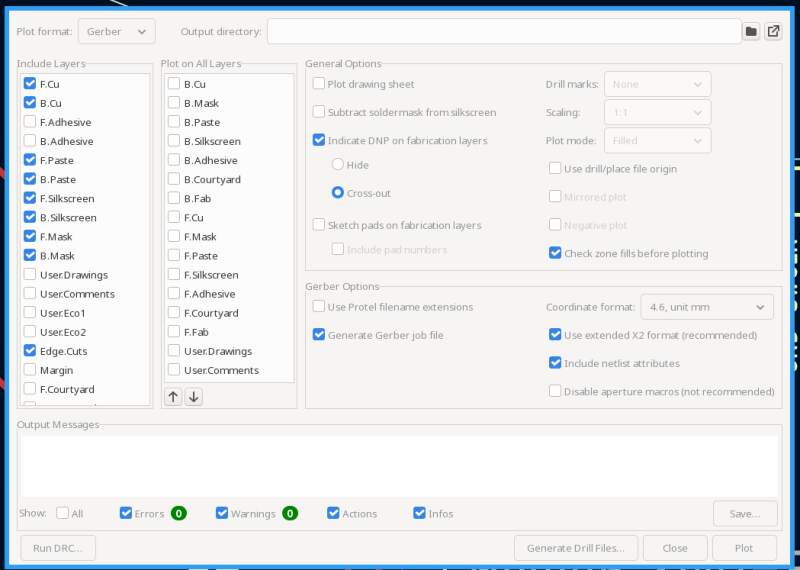The width and height of the screenshot is (800, 570).
Task: Check B.Cu in Plot on All Layers
Action: click(x=174, y=84)
